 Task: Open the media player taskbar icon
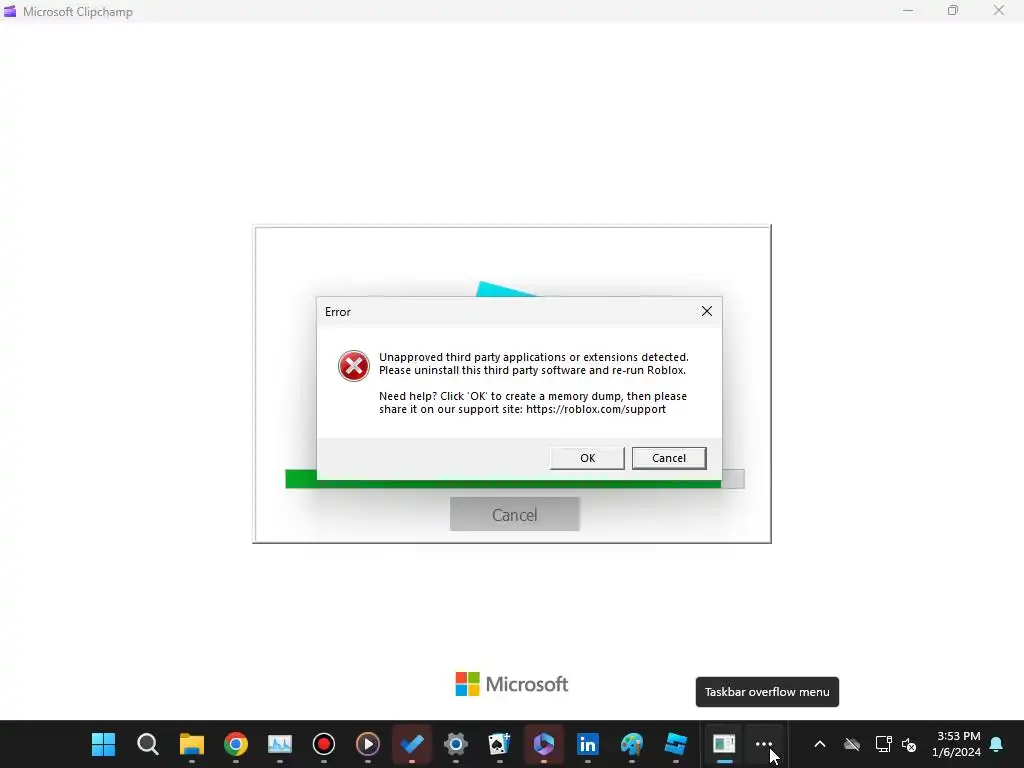click(368, 744)
